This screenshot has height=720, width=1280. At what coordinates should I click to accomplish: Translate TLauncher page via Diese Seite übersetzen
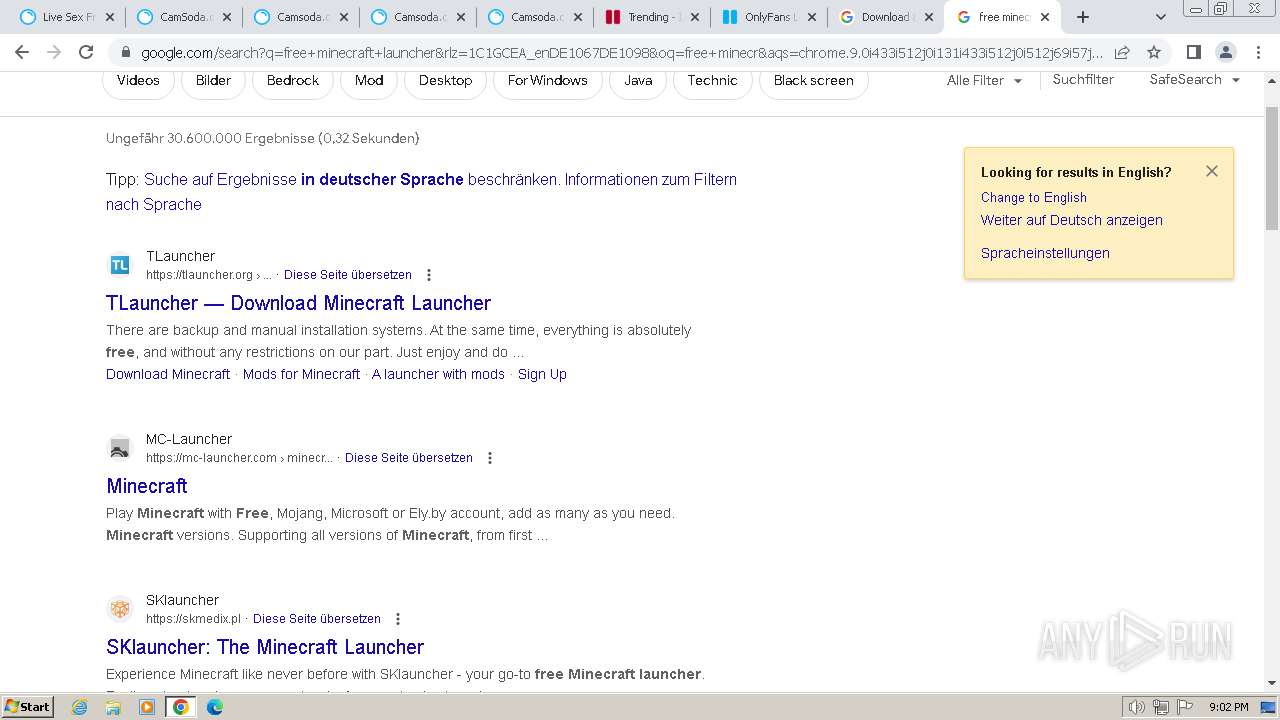click(x=347, y=275)
